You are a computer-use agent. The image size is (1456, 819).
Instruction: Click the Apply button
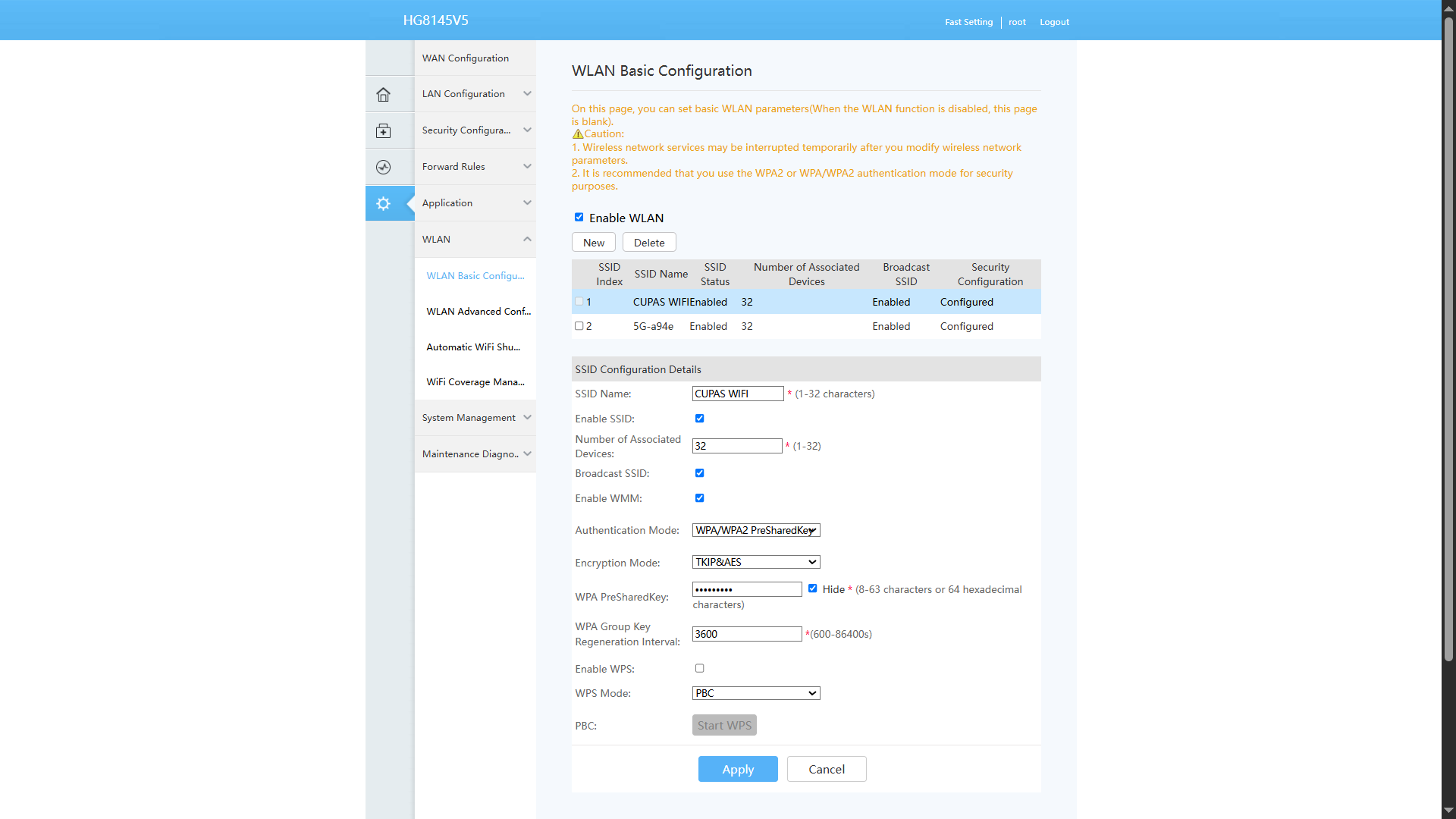[738, 769]
